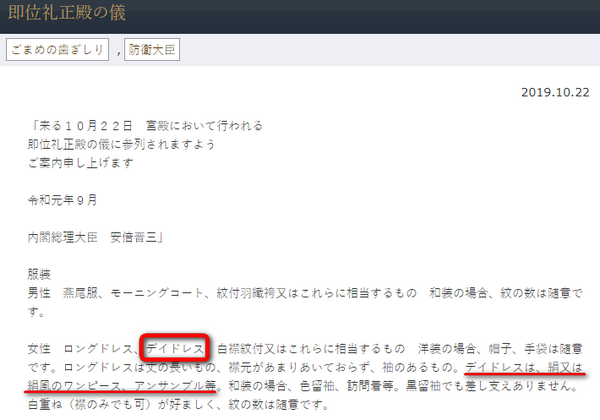600x420 pixels.
Task: Click the heading 服装
Action: pos(39,274)
